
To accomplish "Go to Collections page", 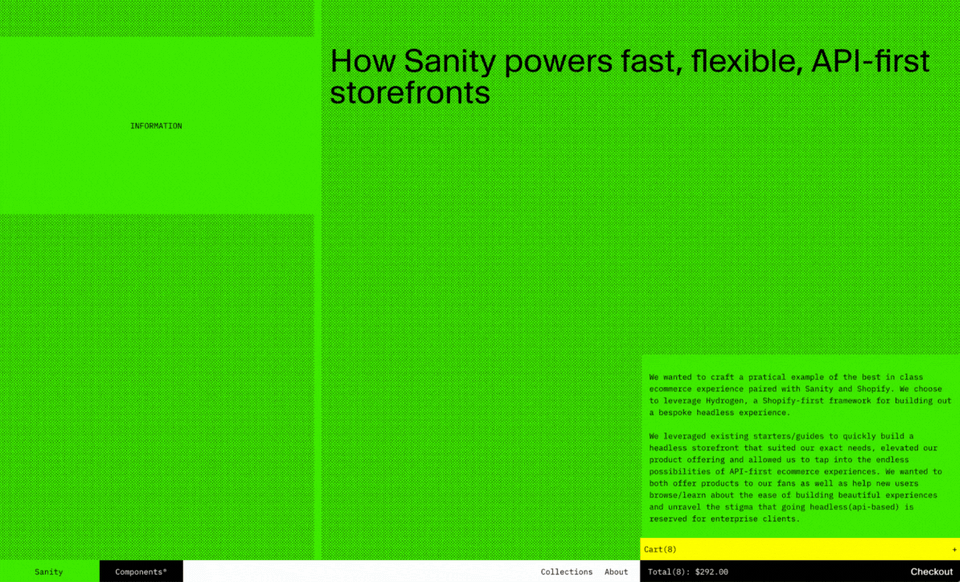I will click(x=566, y=572).
